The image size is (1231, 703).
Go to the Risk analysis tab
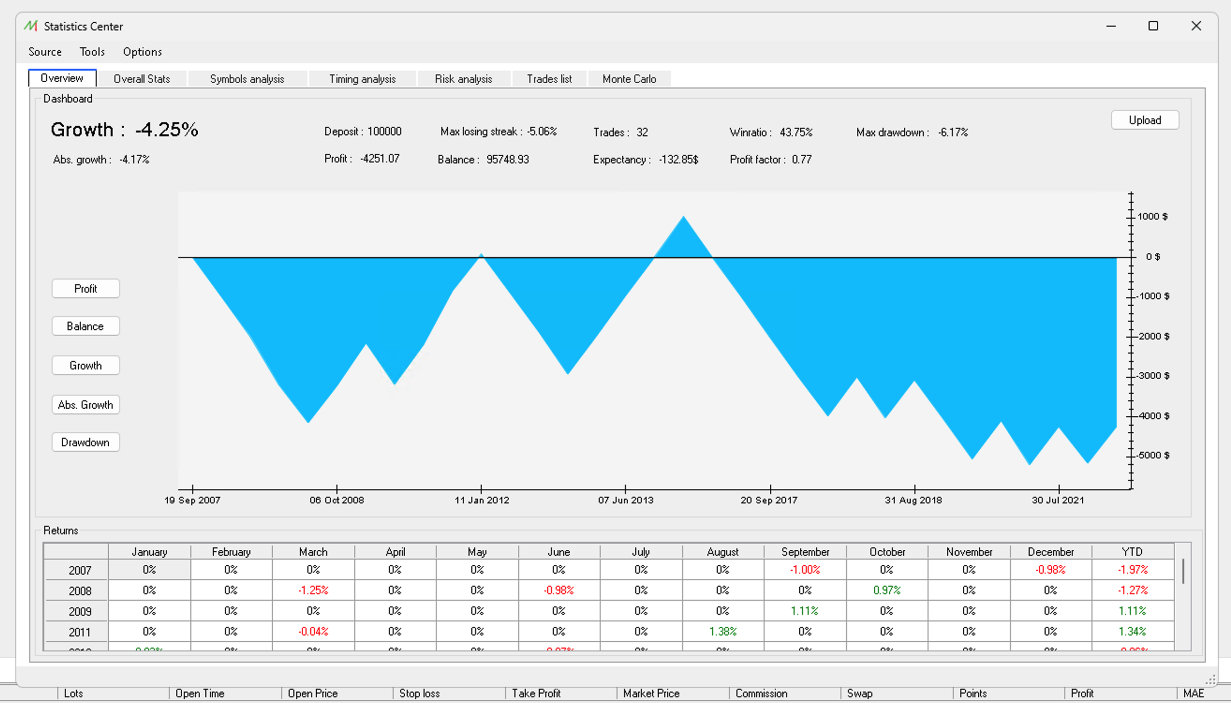(463, 79)
